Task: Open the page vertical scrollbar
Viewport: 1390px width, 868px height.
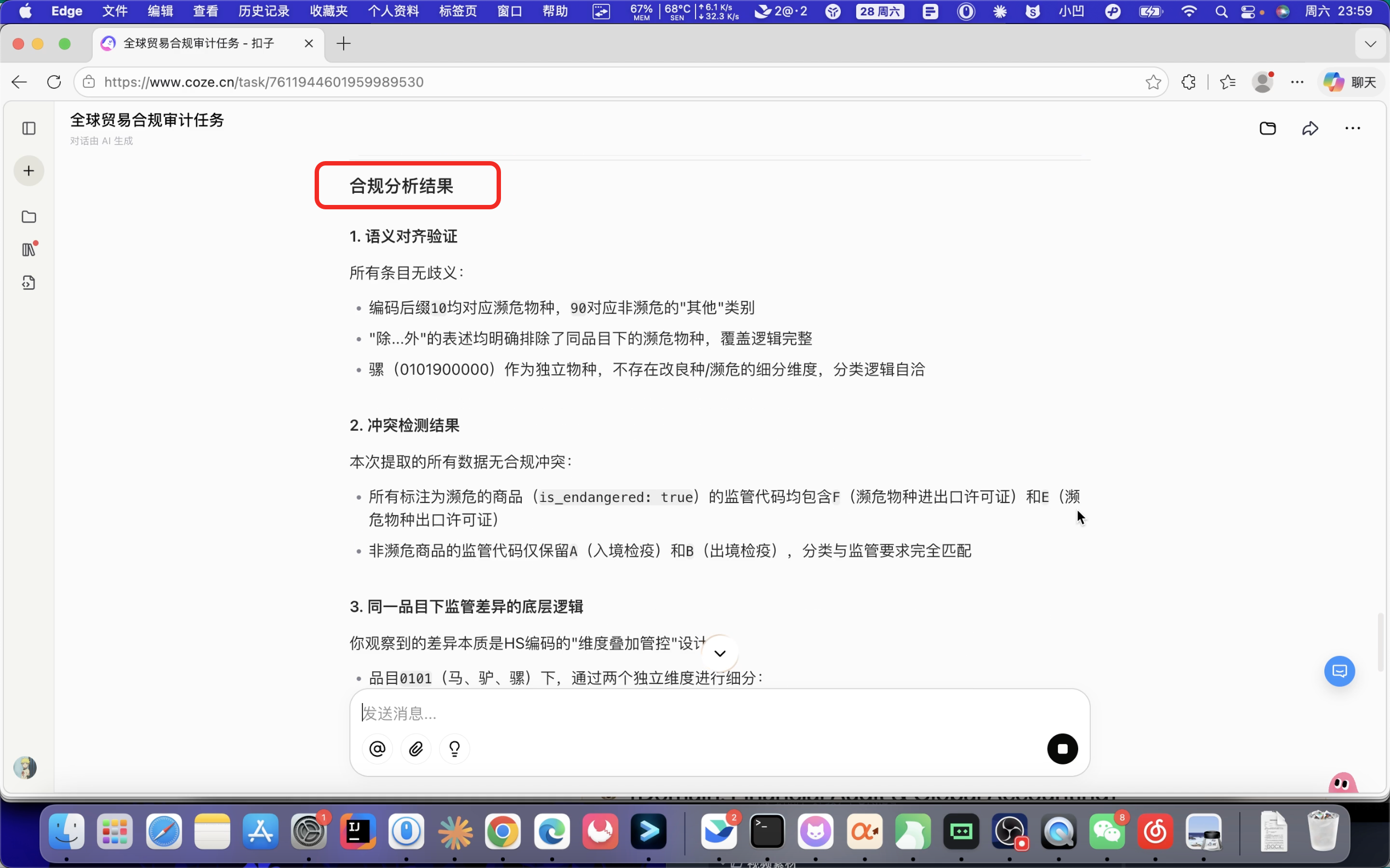Action: (x=1380, y=642)
